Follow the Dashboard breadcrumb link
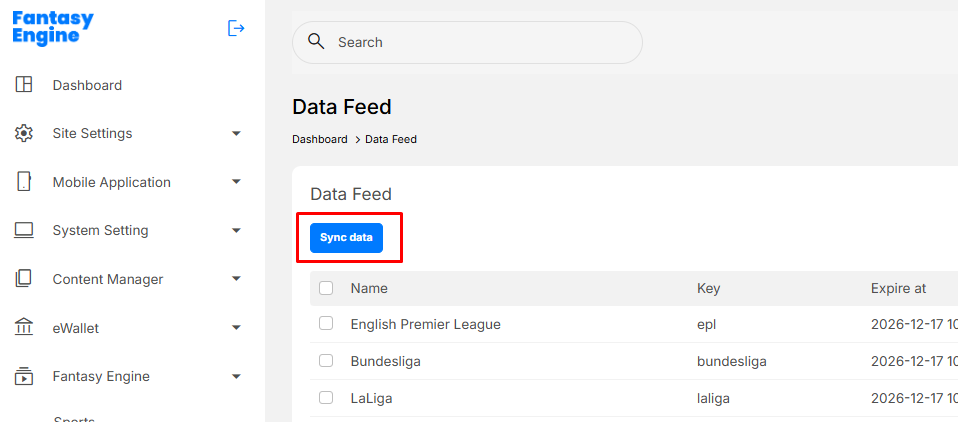Viewport: 958px width, 422px height. [x=319, y=139]
